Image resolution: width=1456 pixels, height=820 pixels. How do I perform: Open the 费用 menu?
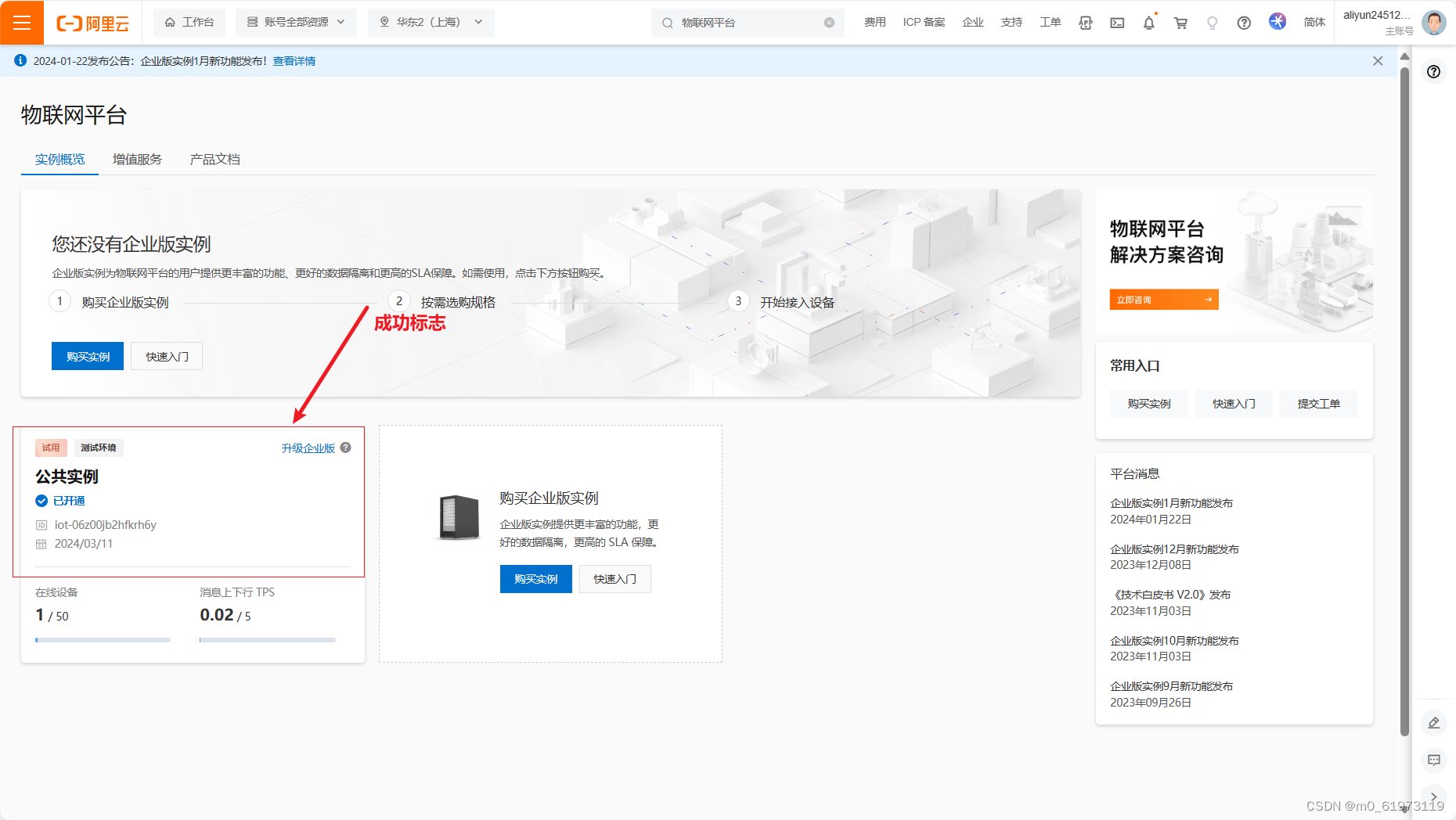pos(874,22)
